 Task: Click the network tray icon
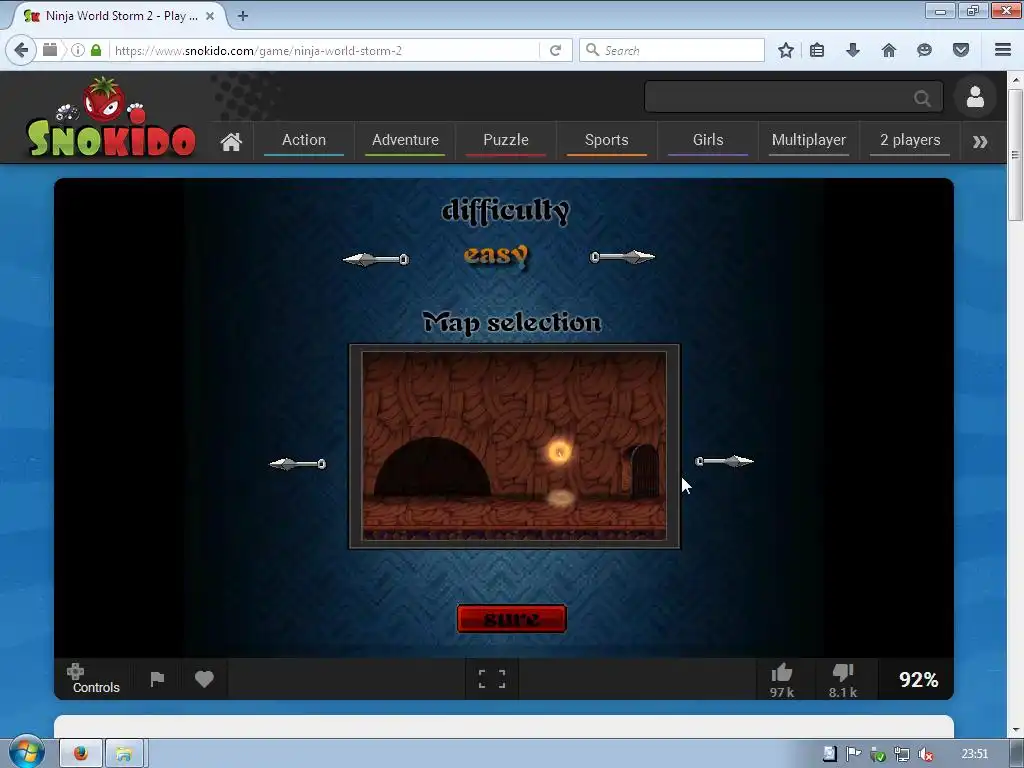click(x=902, y=754)
